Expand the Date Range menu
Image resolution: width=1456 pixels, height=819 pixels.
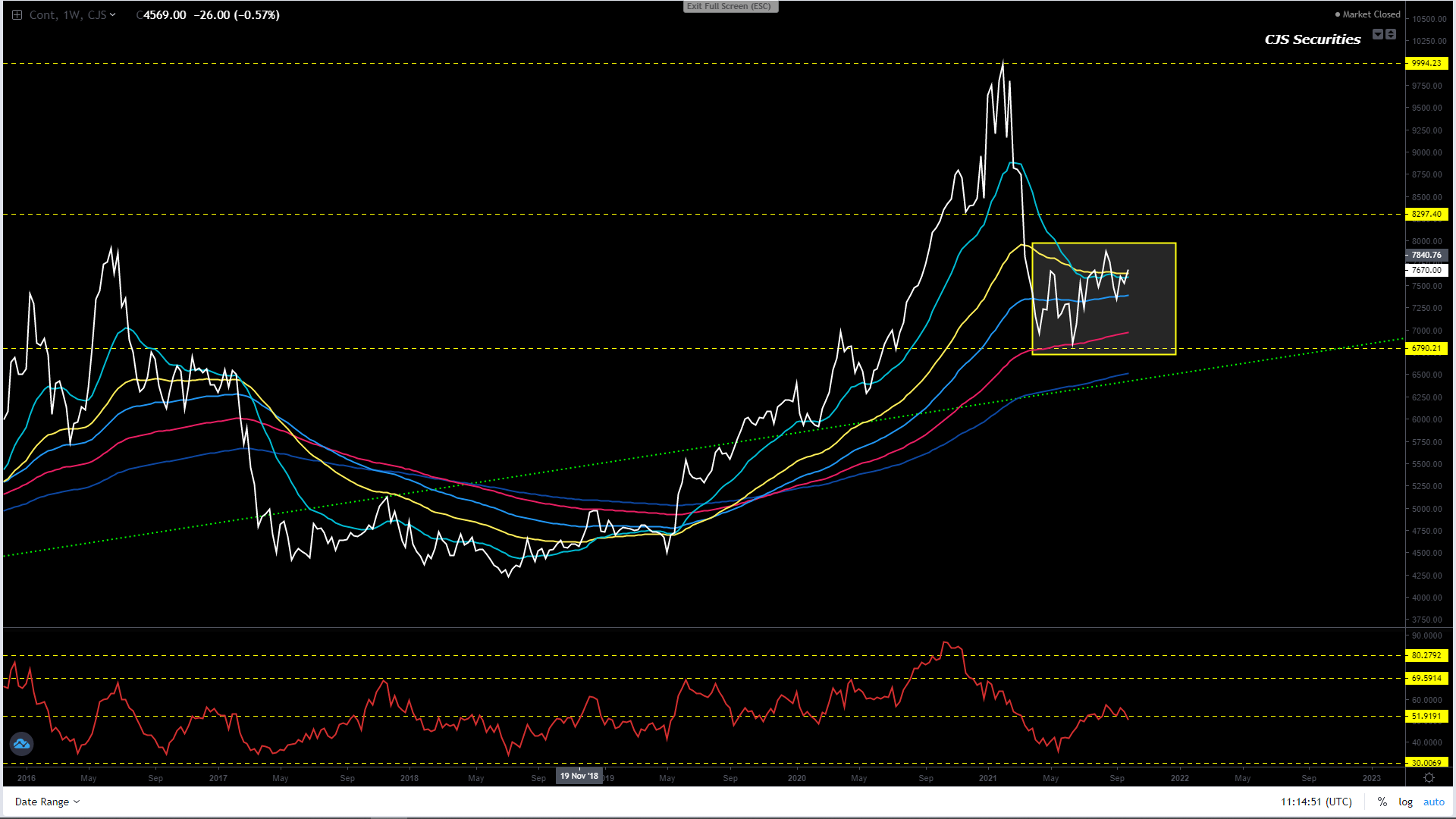click(47, 802)
